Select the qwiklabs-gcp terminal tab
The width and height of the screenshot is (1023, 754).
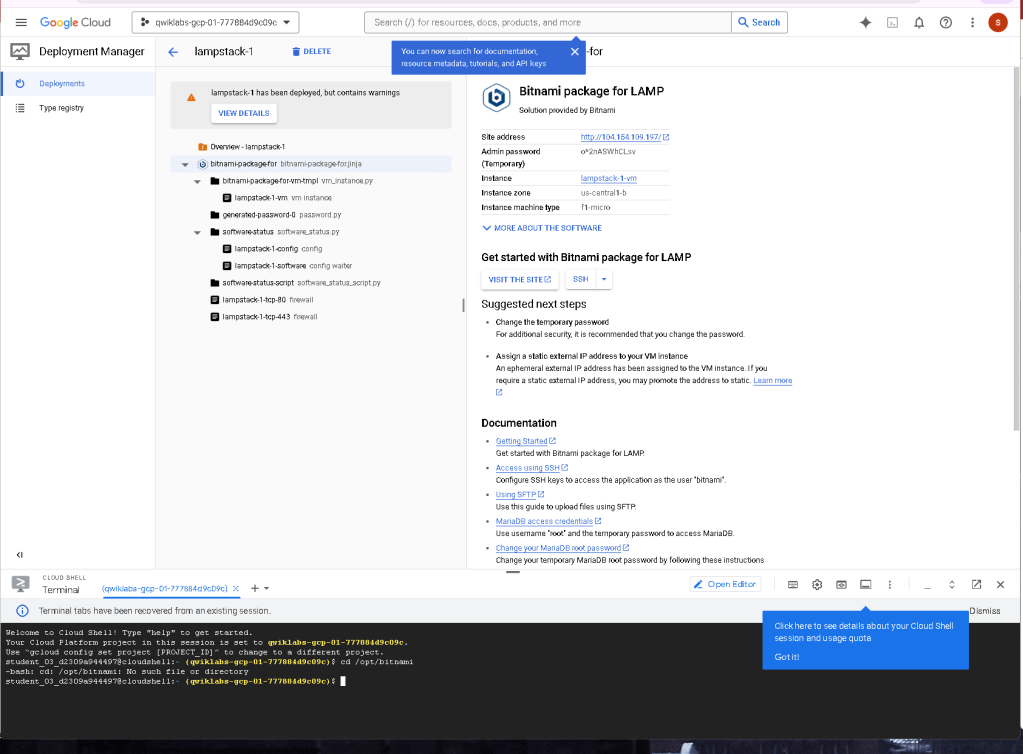[x=164, y=588]
